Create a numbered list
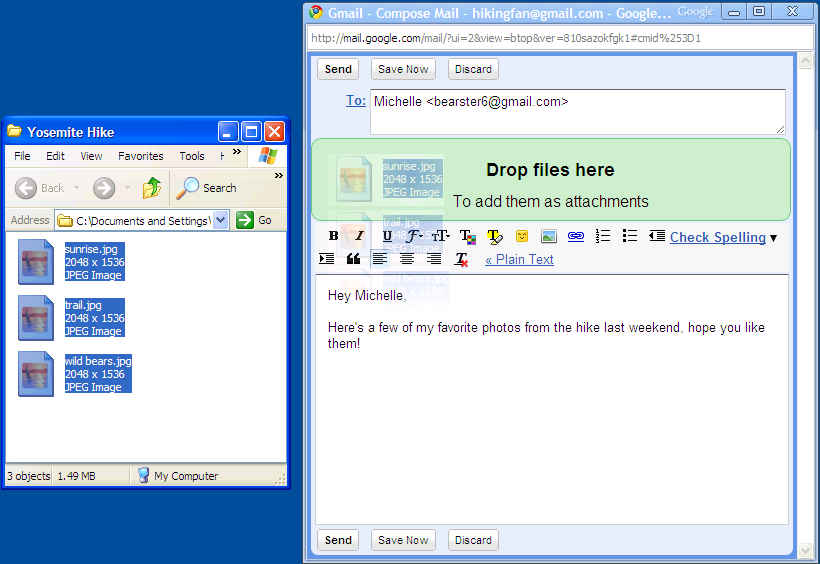 (x=603, y=236)
